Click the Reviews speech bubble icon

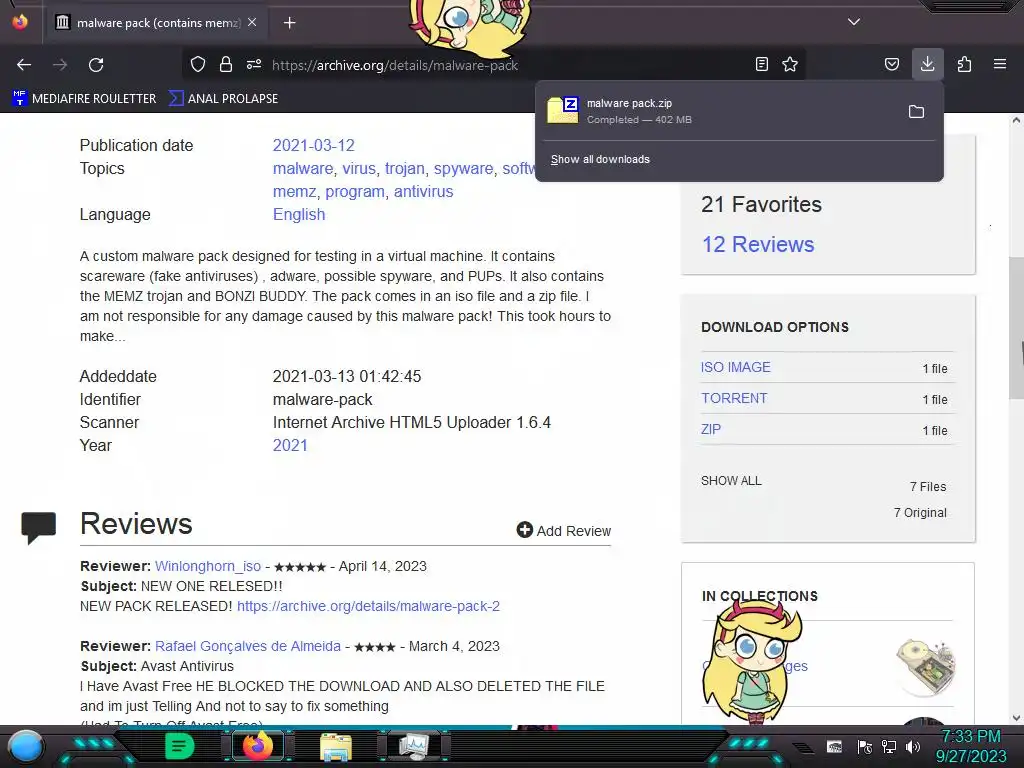tap(39, 526)
